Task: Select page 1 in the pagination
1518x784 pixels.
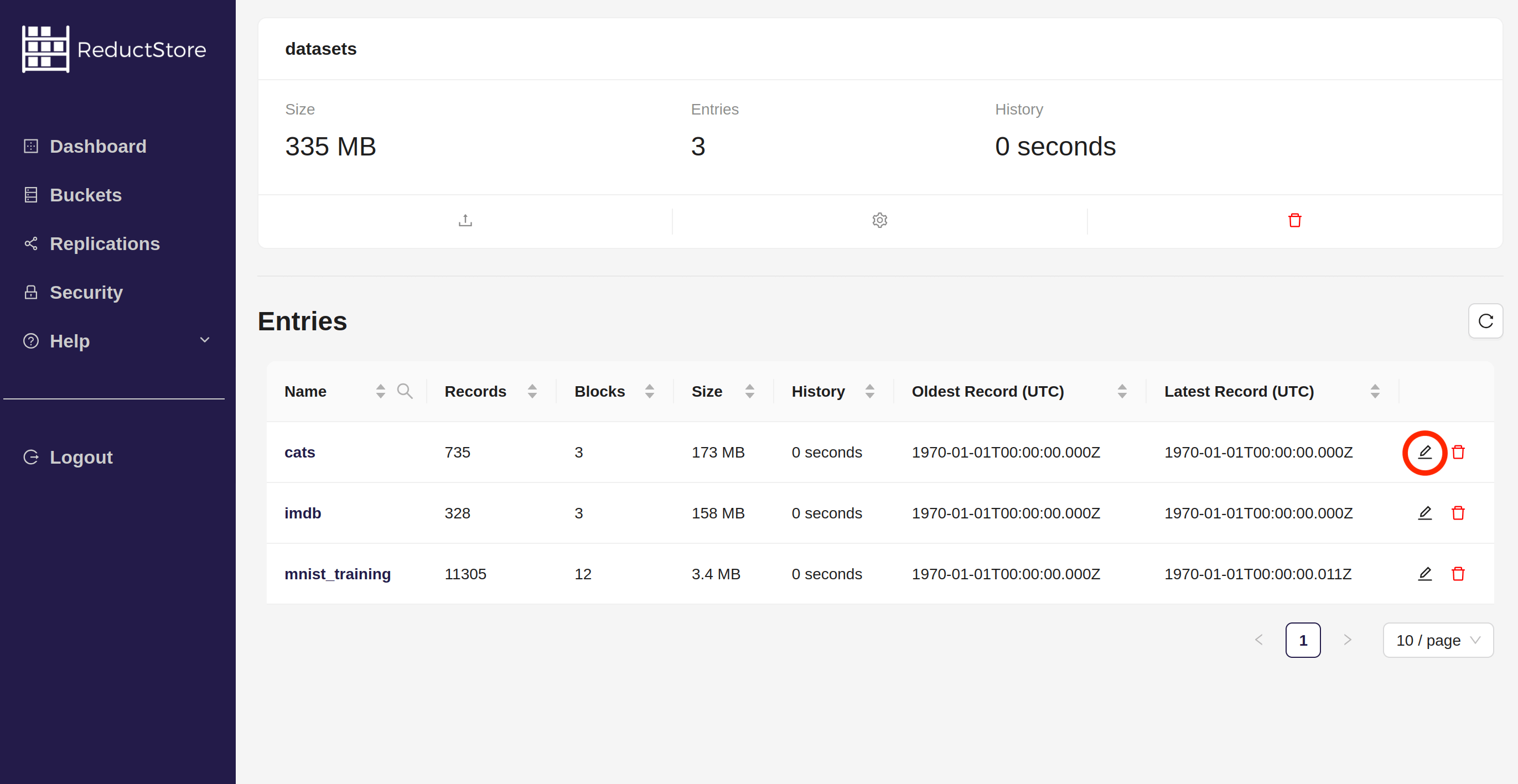Action: click(1302, 640)
